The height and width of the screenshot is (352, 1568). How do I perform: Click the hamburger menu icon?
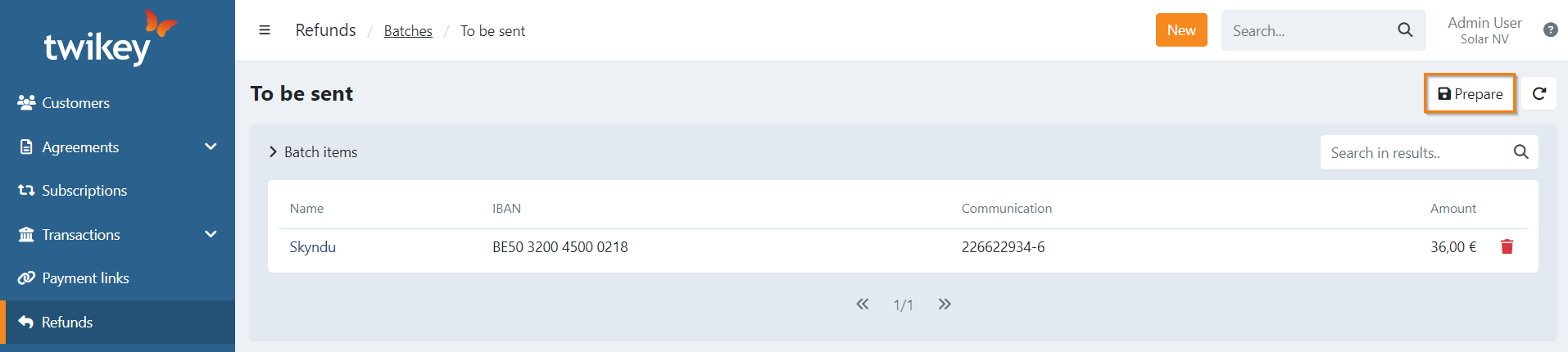[265, 30]
